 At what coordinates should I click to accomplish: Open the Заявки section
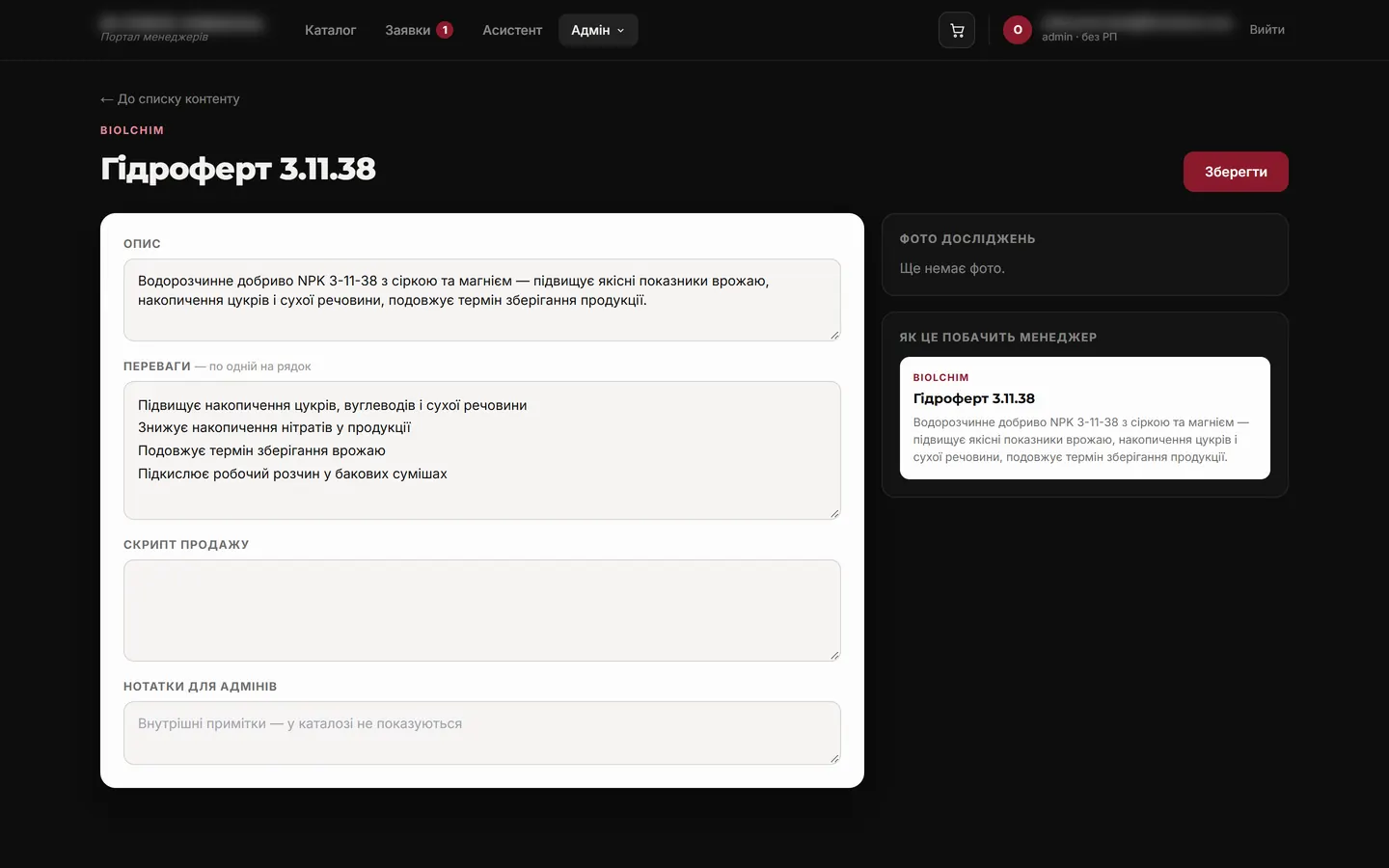[x=419, y=30]
